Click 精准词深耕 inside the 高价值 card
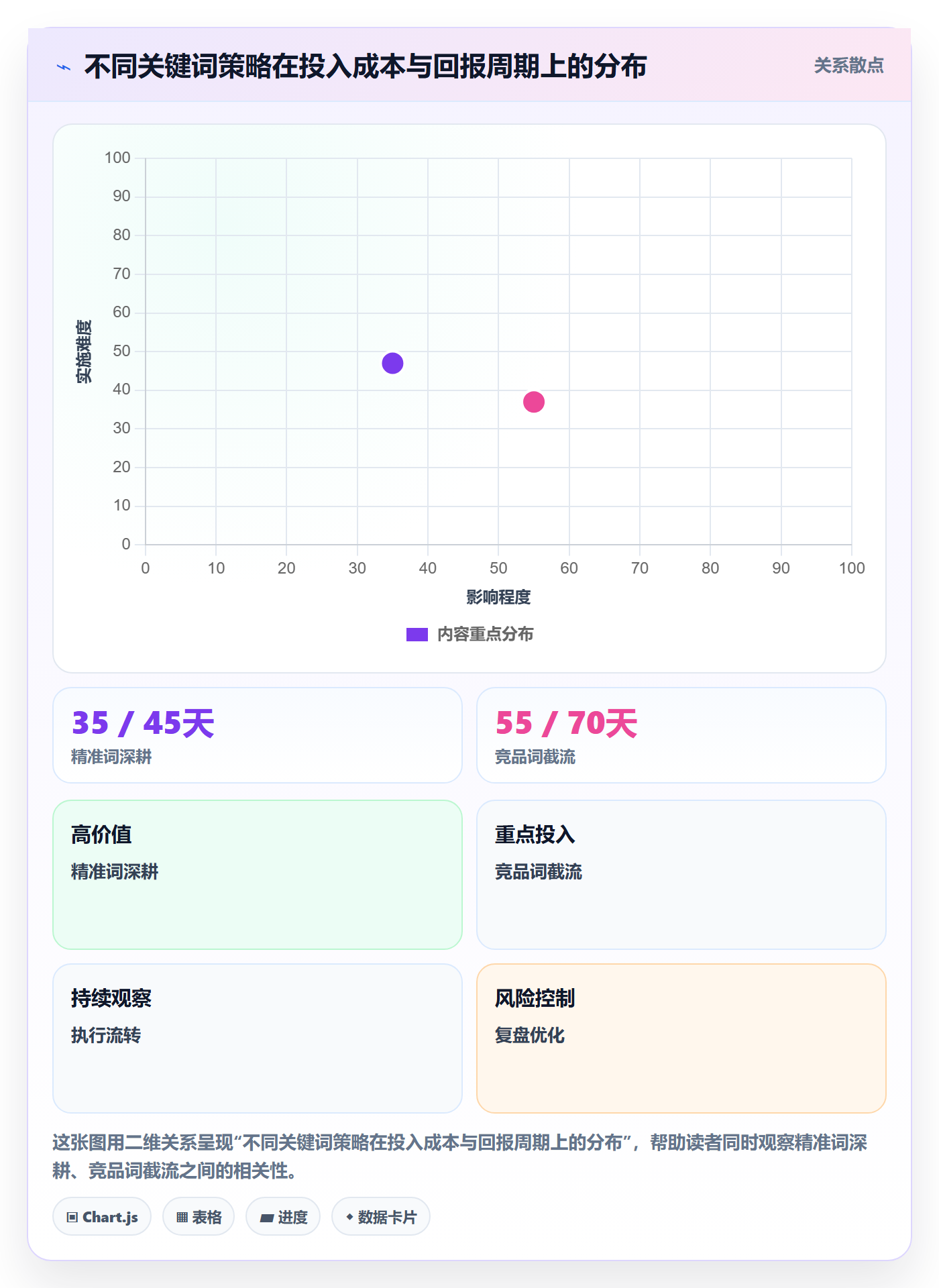The height and width of the screenshot is (1288, 939). 115,871
